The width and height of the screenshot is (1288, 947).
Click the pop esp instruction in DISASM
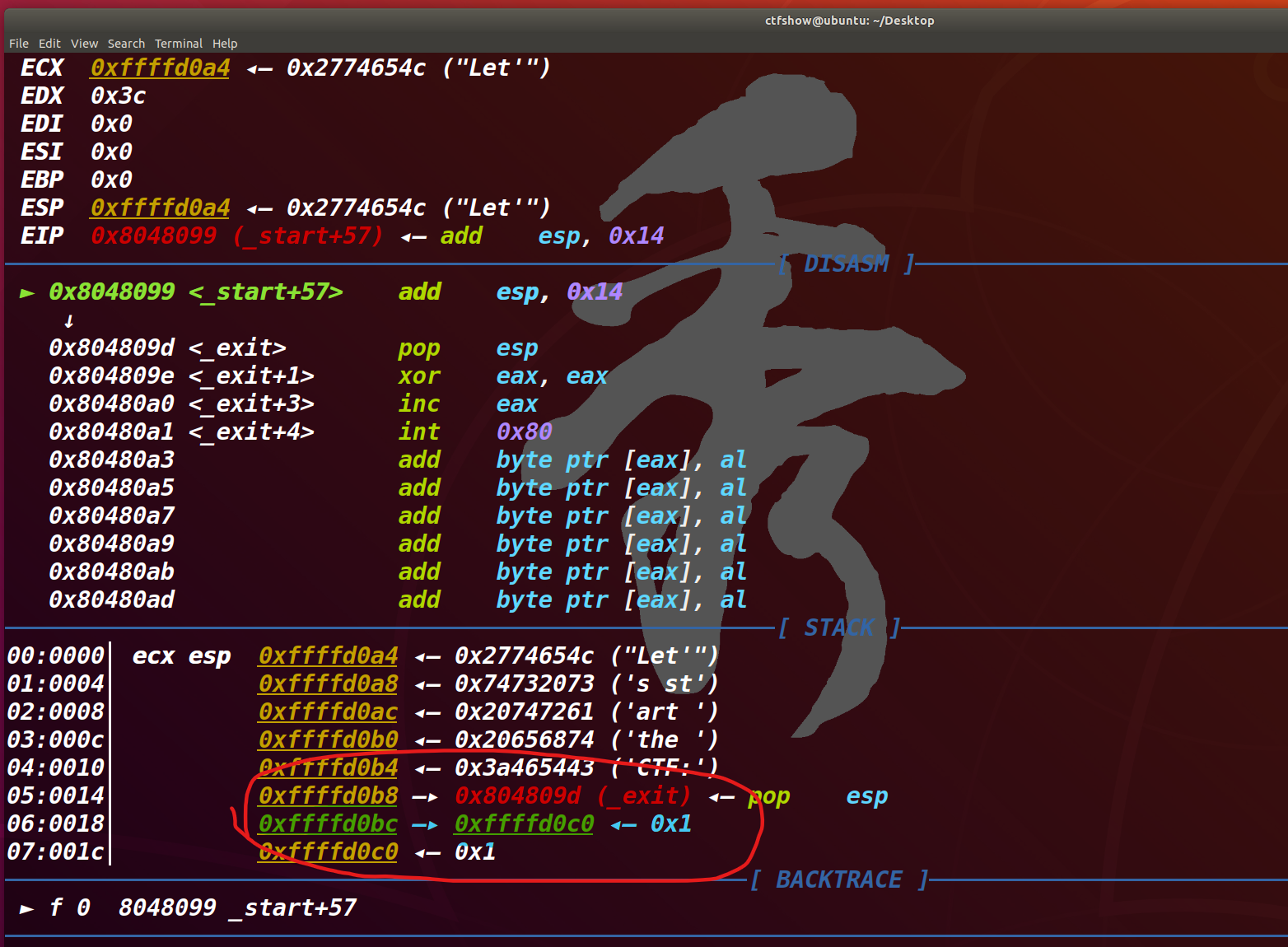pos(468,348)
